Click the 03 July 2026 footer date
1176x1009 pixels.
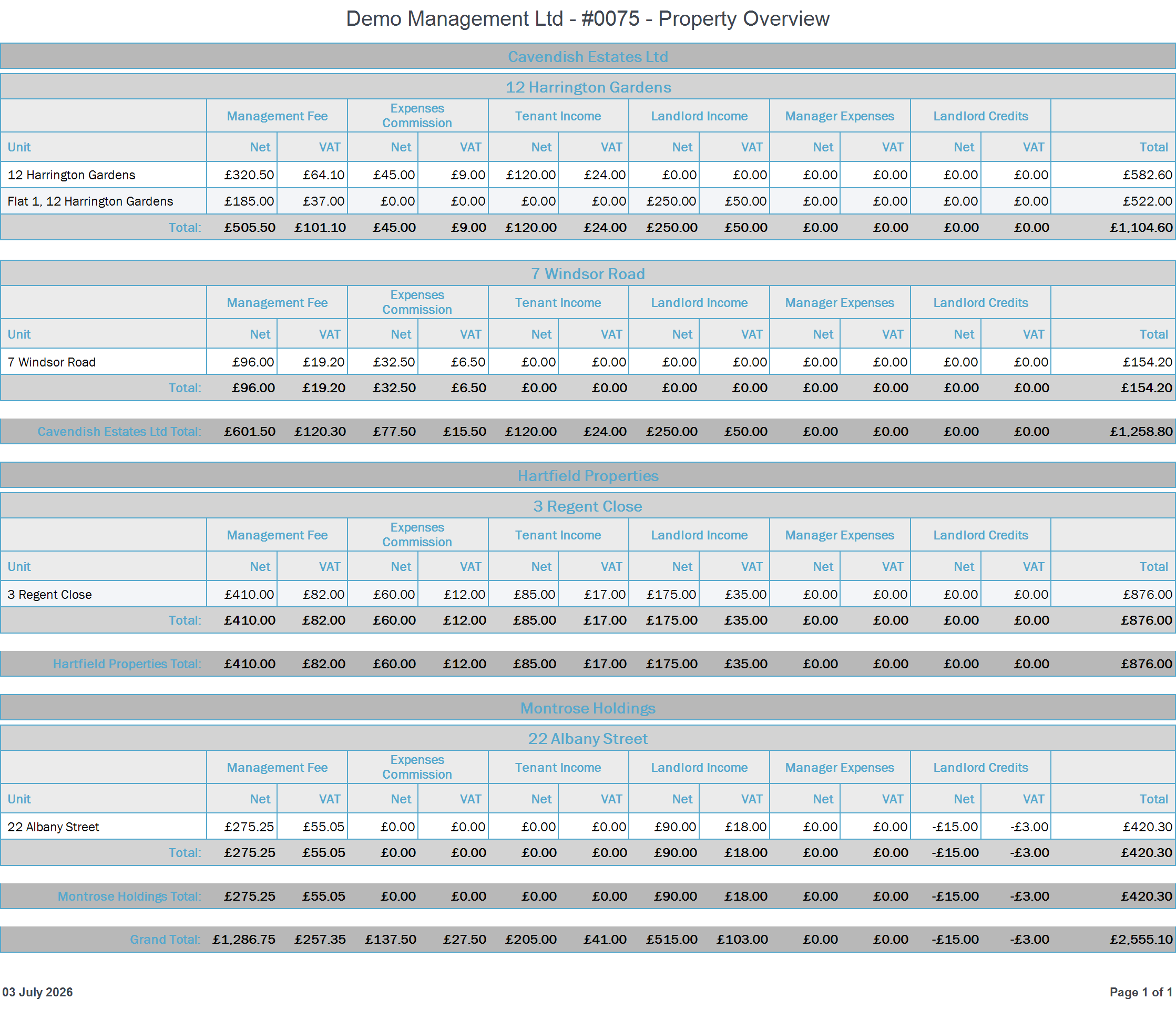[x=37, y=992]
